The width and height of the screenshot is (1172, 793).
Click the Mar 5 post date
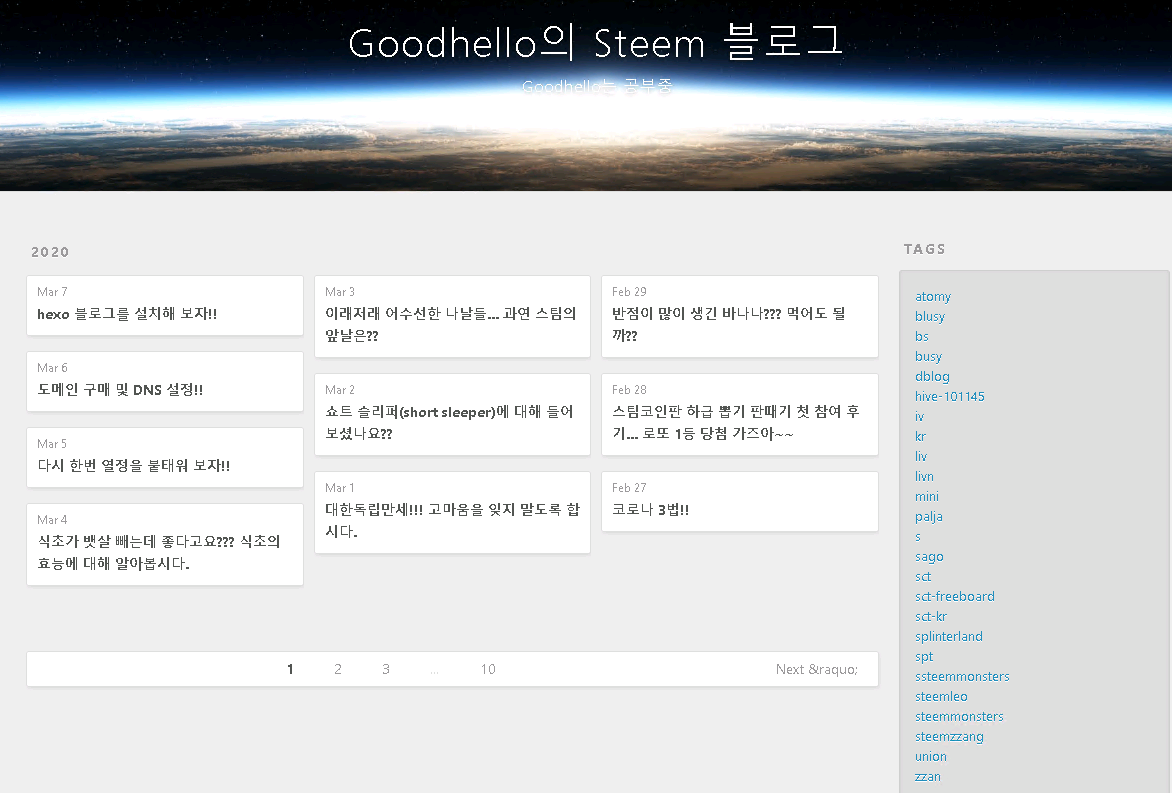[x=52, y=444]
